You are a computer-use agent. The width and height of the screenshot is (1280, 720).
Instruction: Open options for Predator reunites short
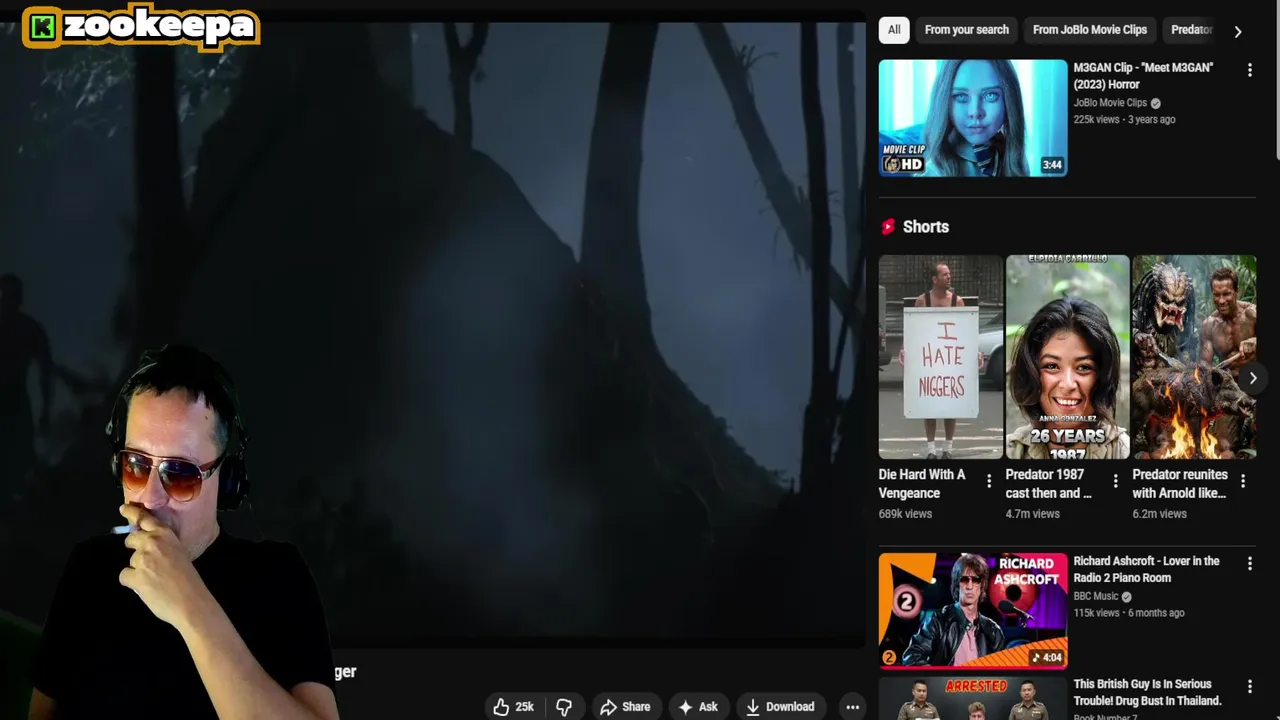point(1243,481)
